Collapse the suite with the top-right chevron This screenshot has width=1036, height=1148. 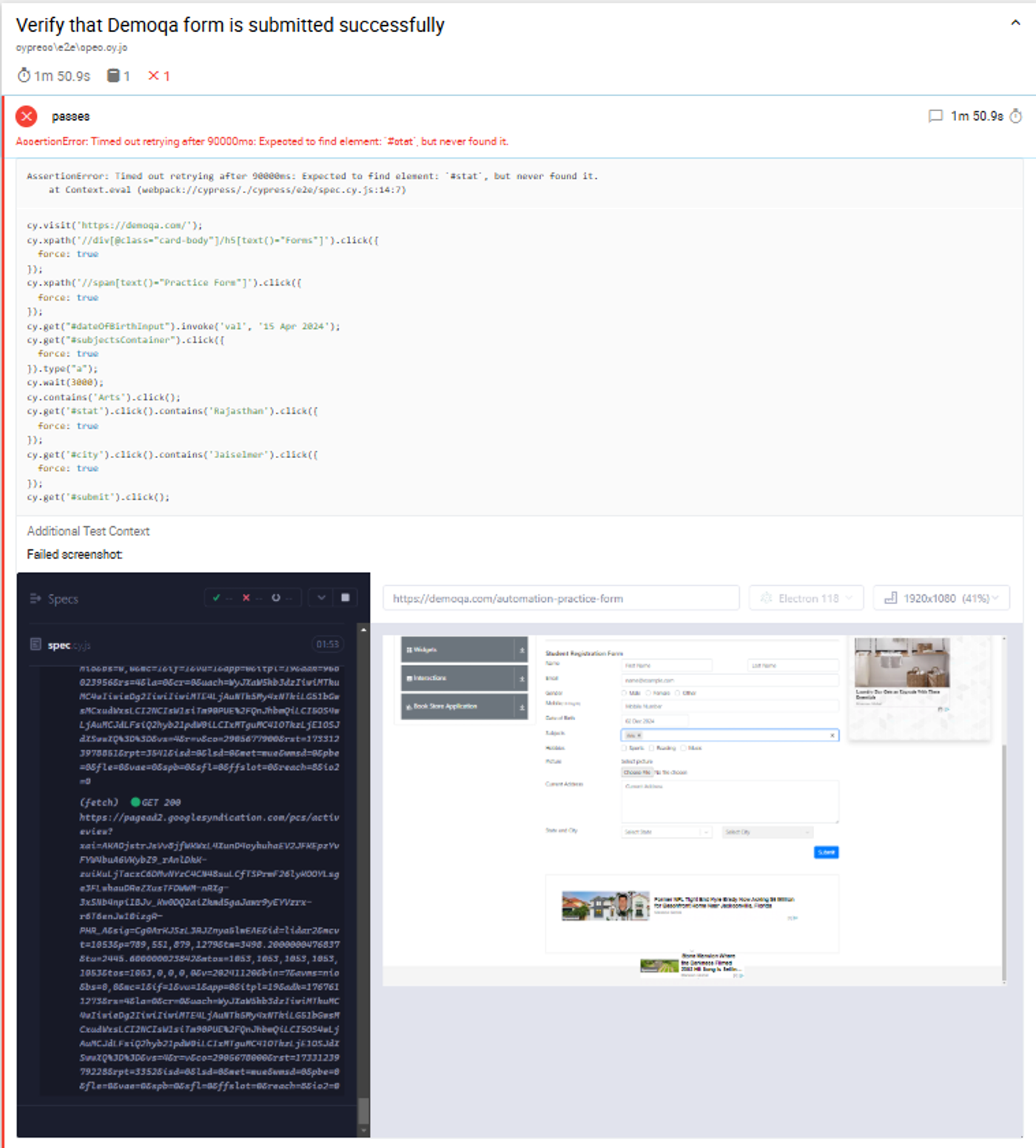[x=1015, y=23]
